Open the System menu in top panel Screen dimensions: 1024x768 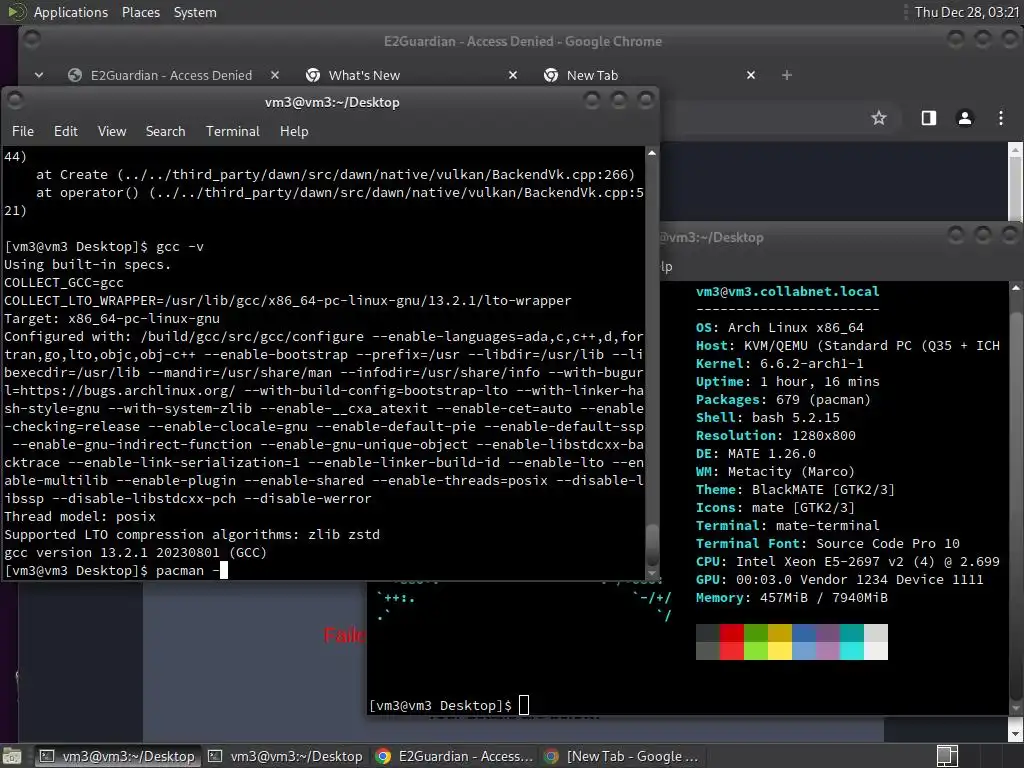tap(195, 12)
